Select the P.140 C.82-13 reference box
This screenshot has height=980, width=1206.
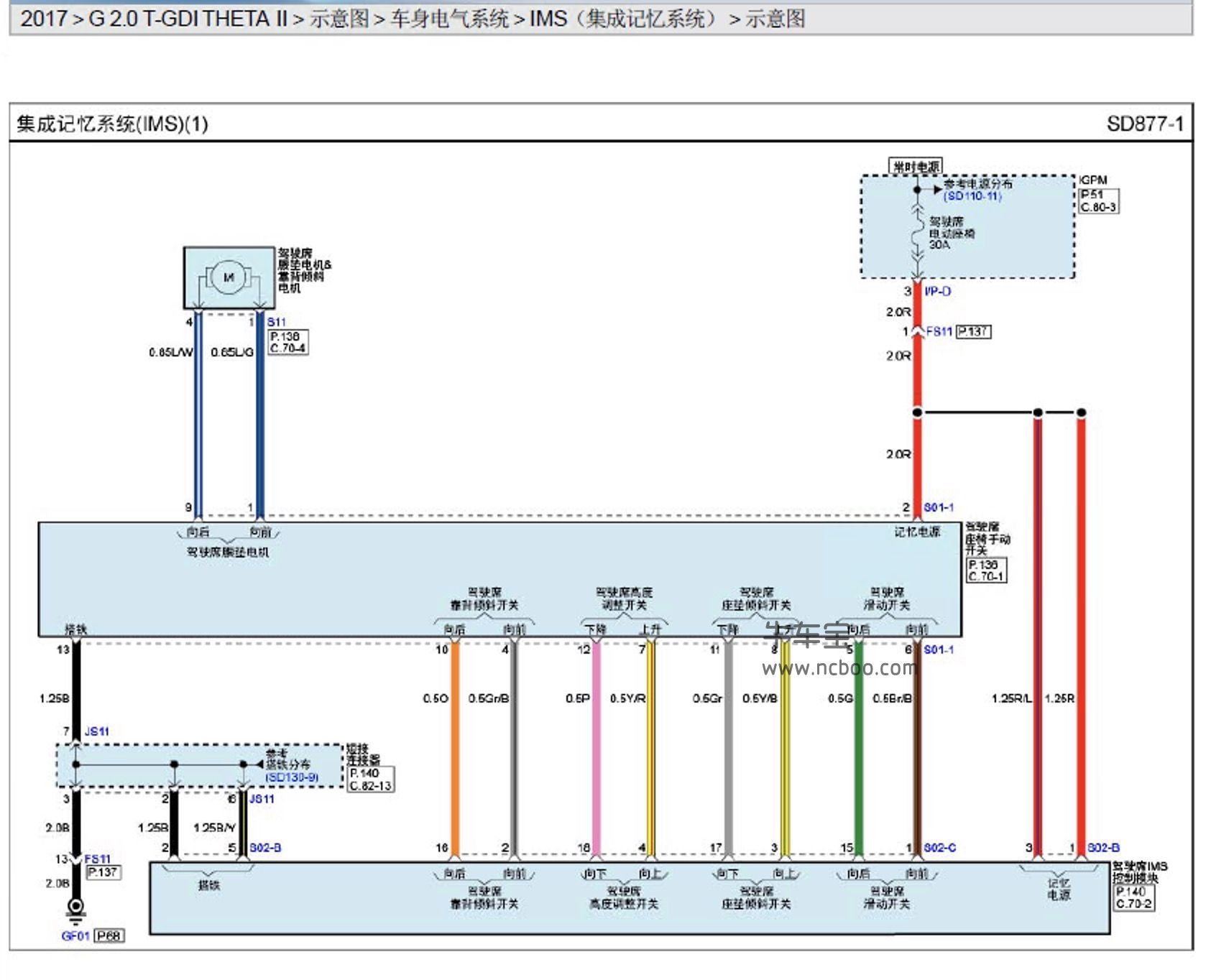point(371,780)
